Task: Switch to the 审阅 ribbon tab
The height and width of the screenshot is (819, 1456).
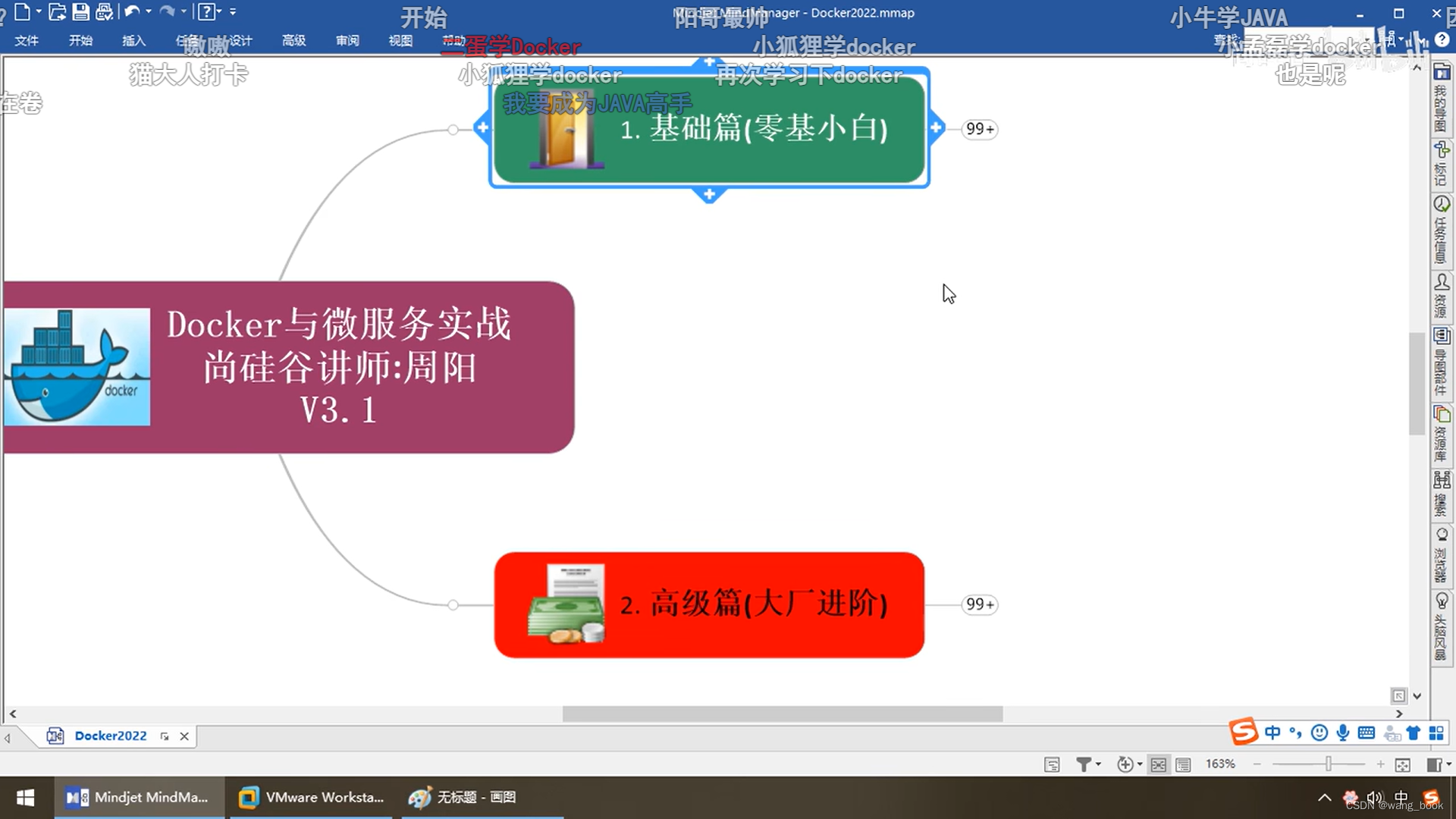Action: (x=347, y=40)
